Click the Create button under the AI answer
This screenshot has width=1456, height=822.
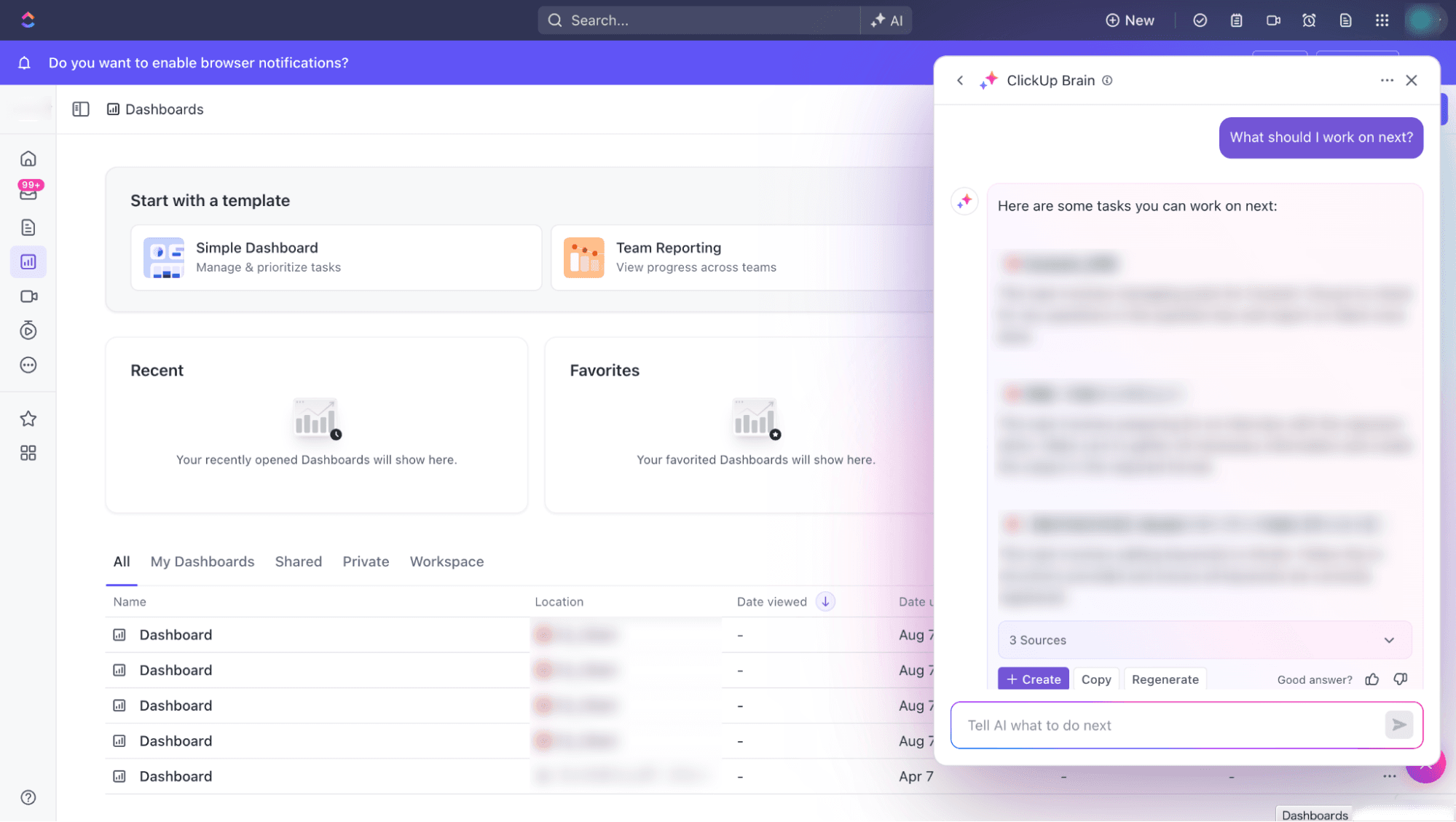pos(1034,679)
